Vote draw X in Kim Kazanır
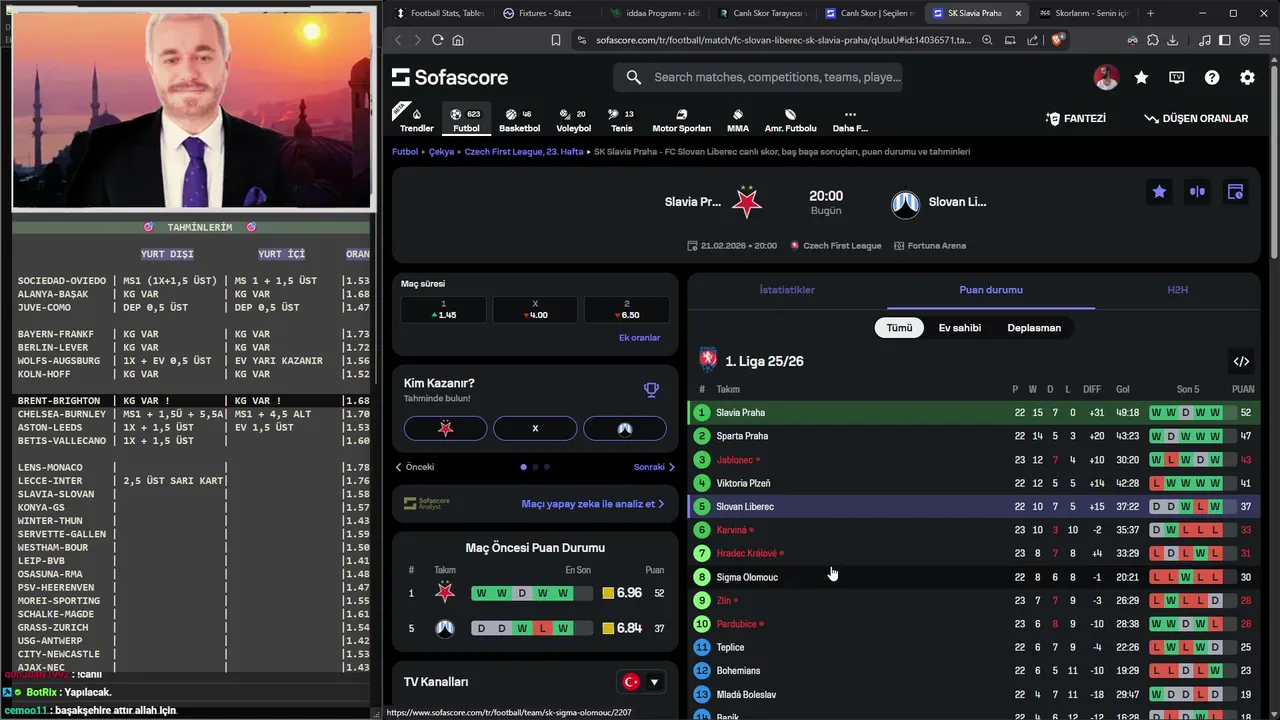The image size is (1280, 720). pyautogui.click(x=535, y=428)
